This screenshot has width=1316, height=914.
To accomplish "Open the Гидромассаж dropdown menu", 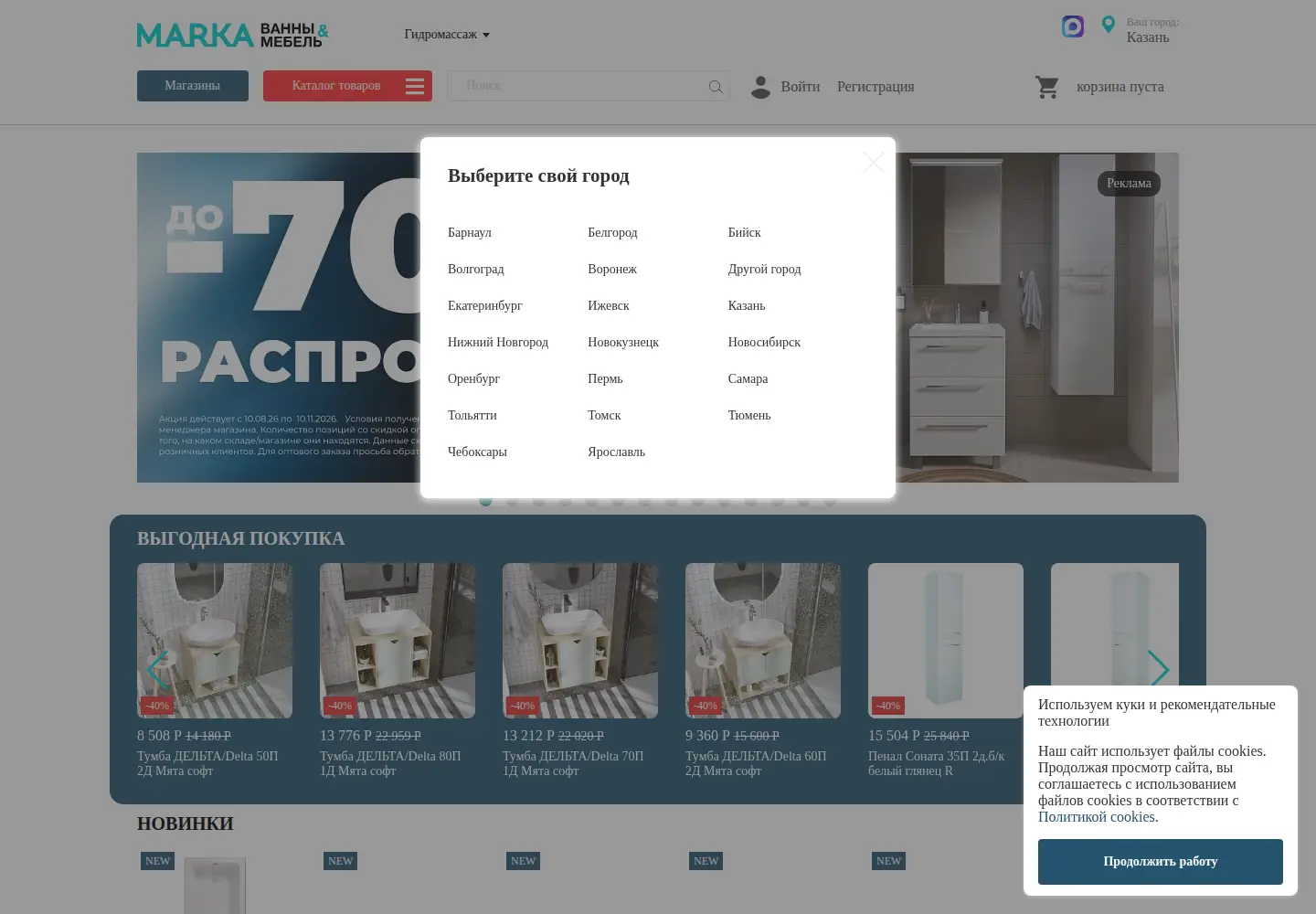I will (447, 35).
